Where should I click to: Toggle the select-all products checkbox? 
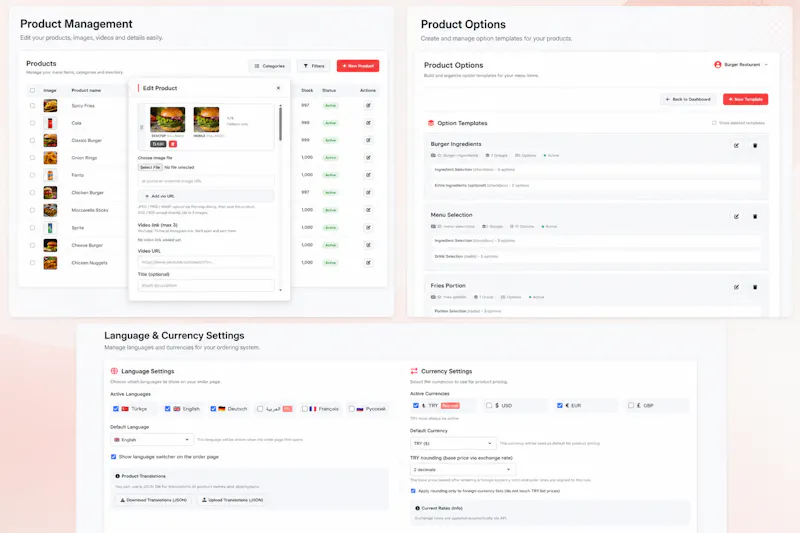32,90
